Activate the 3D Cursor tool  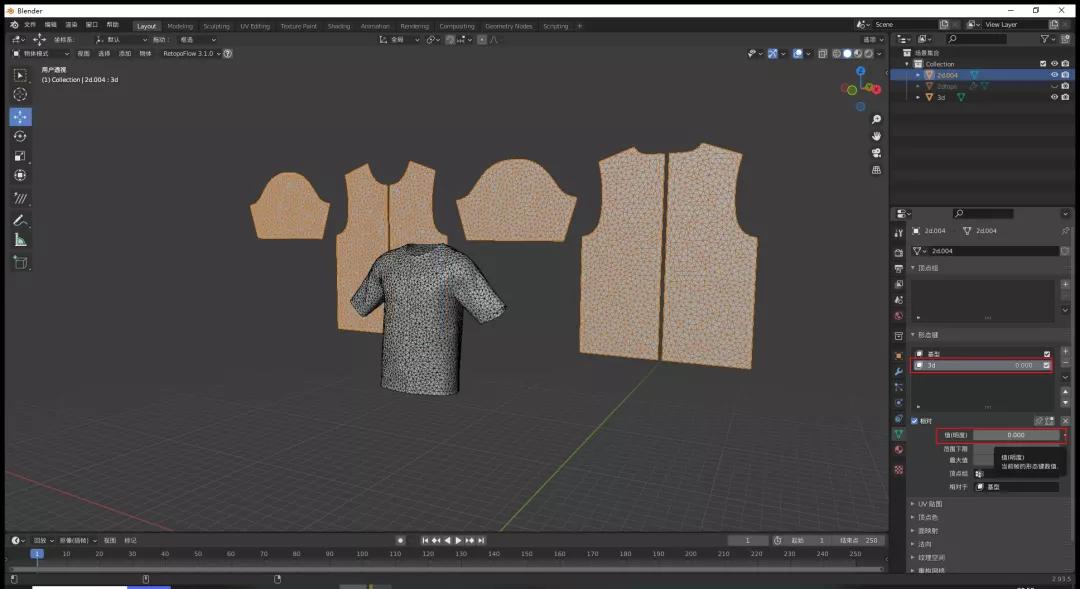tap(20, 95)
